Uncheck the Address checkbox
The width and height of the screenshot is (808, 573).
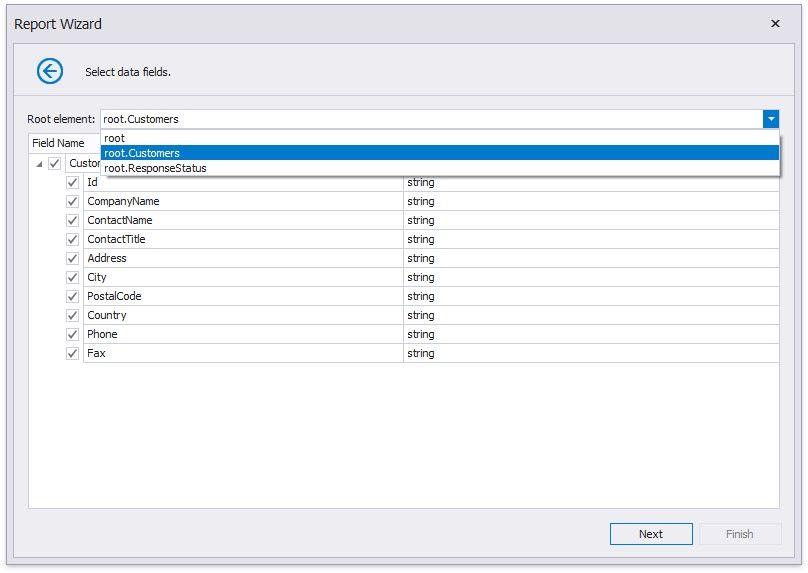click(x=72, y=258)
